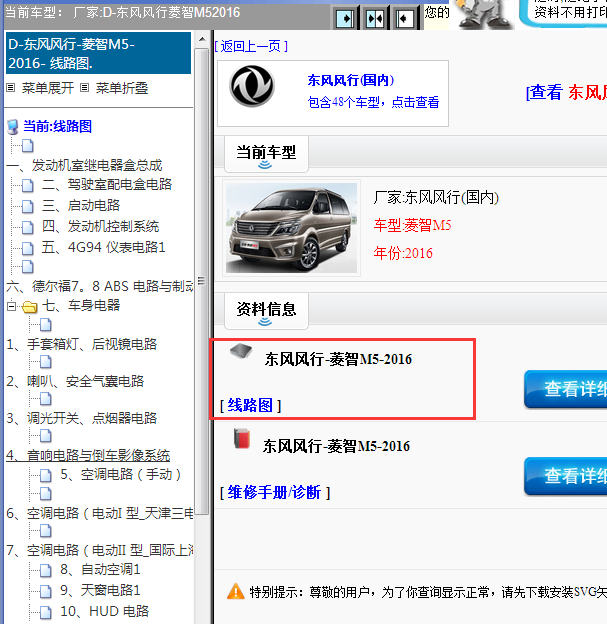Click 菜单折叠 to collapse all menus
Viewport: 607px width, 624px height.
(122, 88)
